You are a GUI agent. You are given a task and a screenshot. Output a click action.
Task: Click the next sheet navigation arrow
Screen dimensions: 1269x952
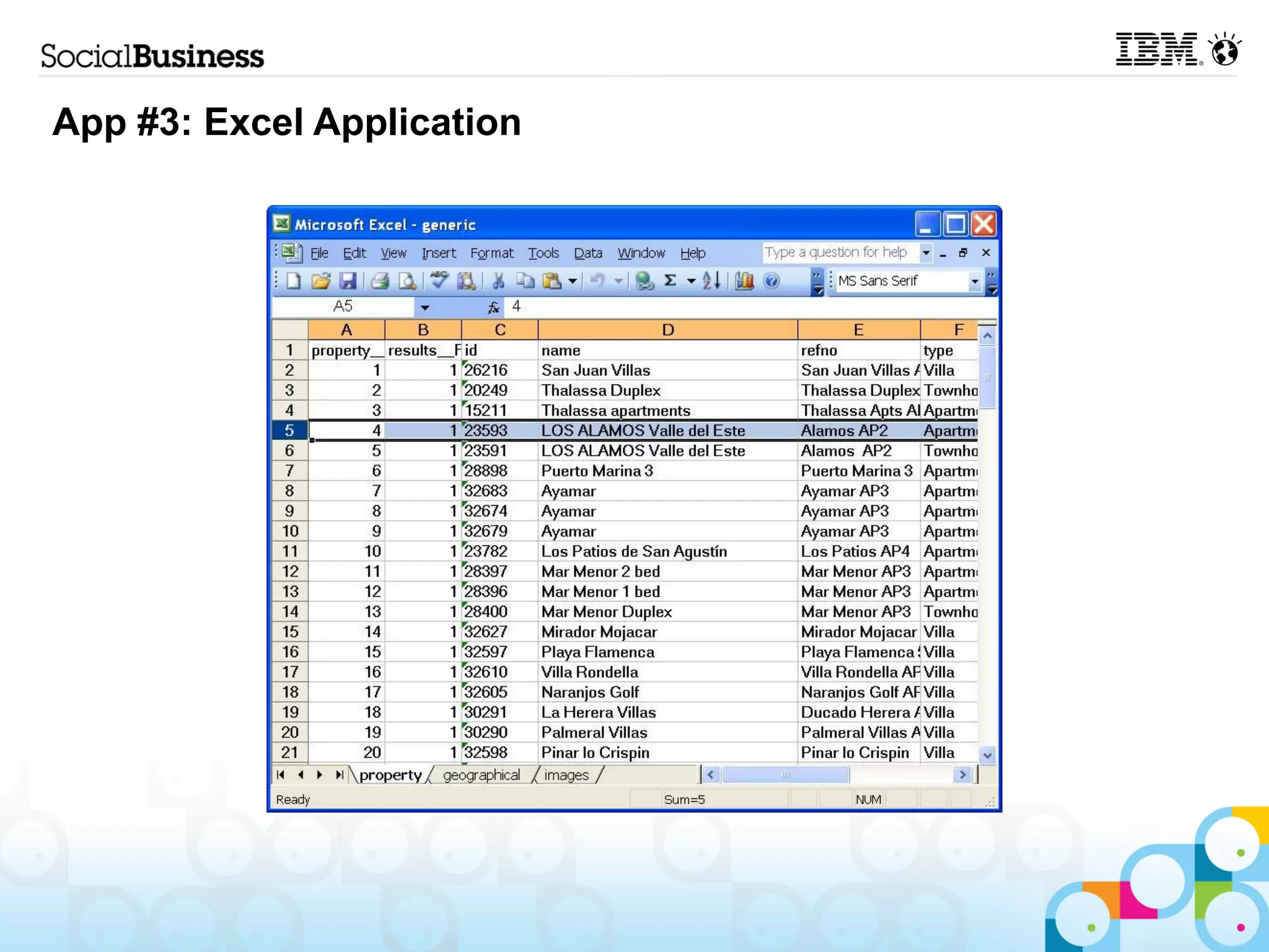pos(320,775)
